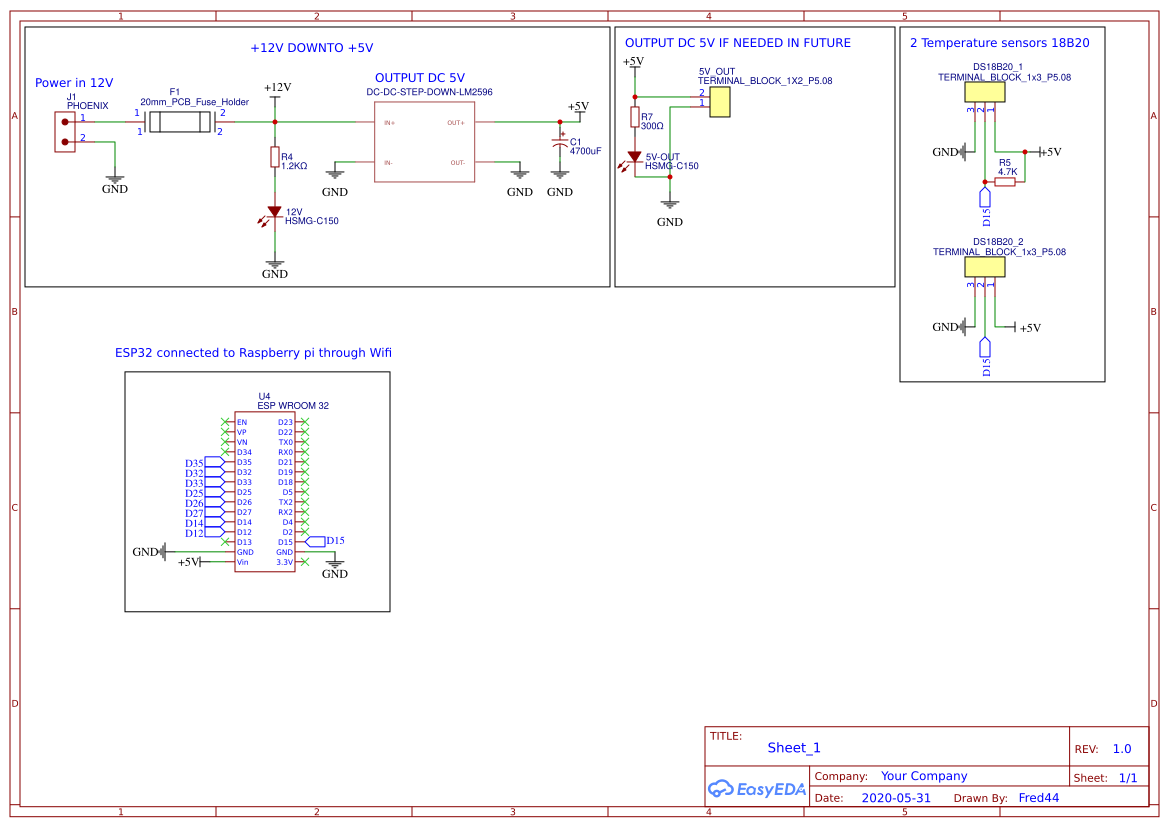Select the J1 PHOENIX power connector symbol
This screenshot has width=1169, height=827.
click(65, 132)
